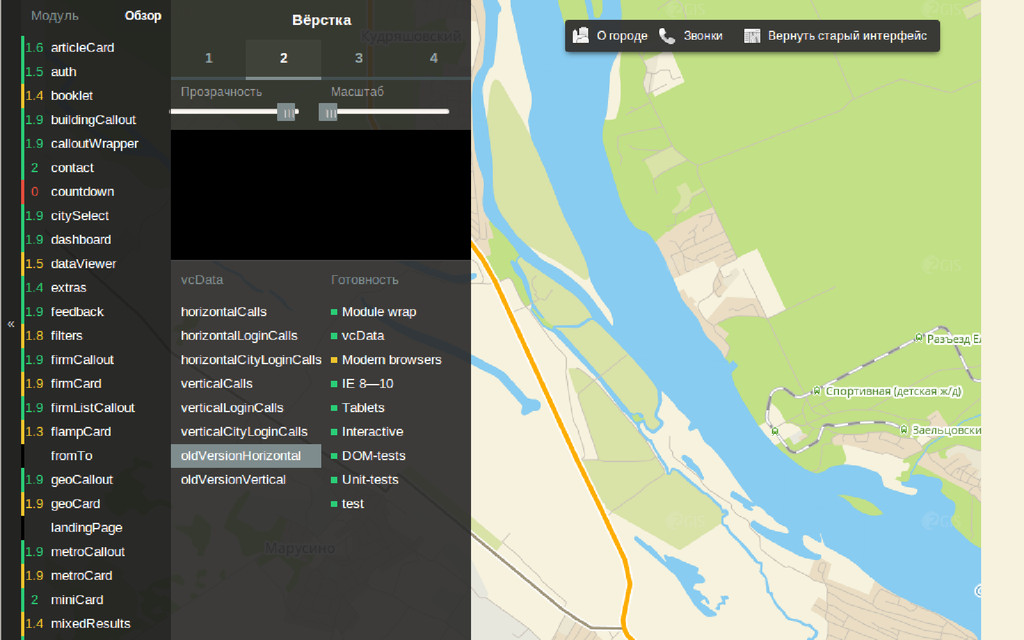Choose the horizontalCityLoginCalls vcData entry

[251, 360]
